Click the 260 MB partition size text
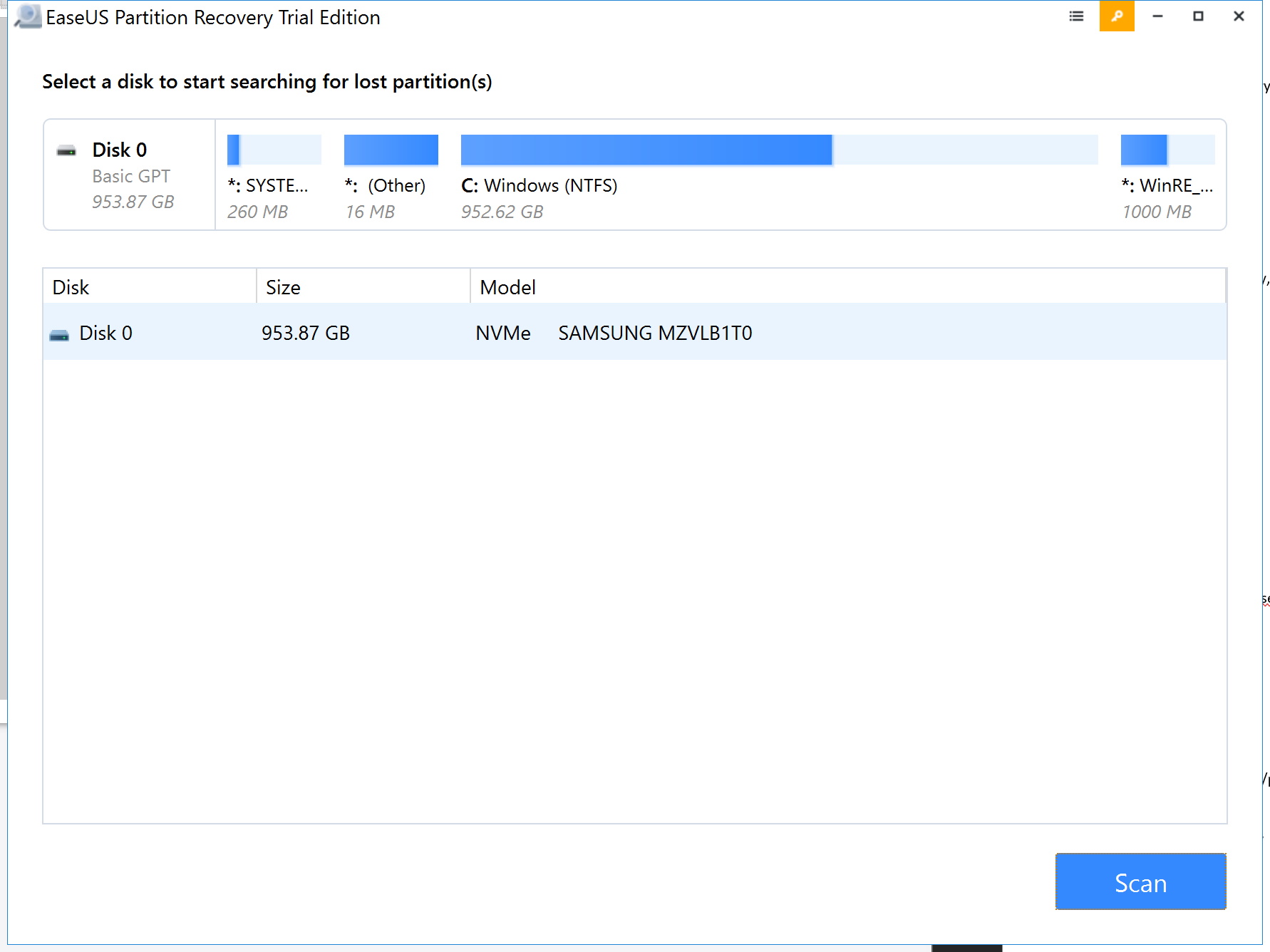The width and height of the screenshot is (1270, 952). [258, 212]
